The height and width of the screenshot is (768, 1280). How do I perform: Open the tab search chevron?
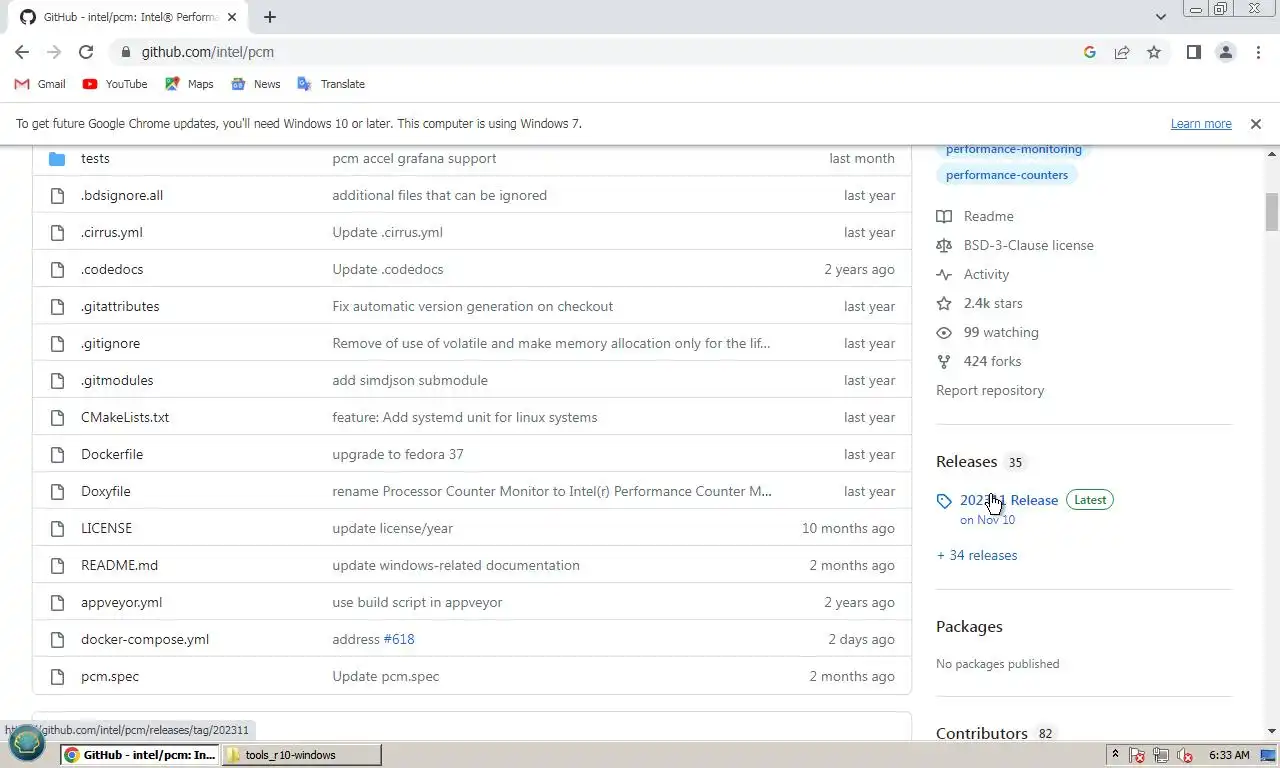[1160, 17]
